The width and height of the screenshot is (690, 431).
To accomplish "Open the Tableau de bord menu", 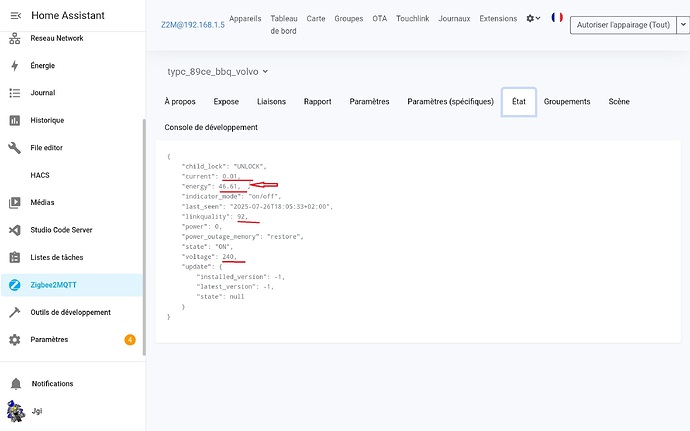I will pyautogui.click(x=283, y=25).
